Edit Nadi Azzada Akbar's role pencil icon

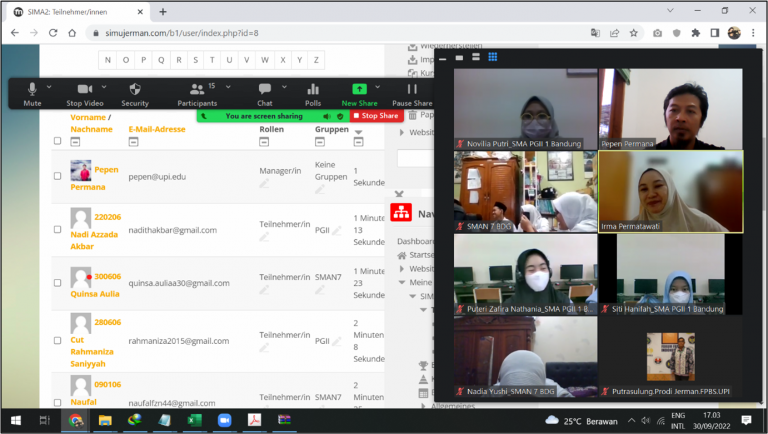(264, 237)
